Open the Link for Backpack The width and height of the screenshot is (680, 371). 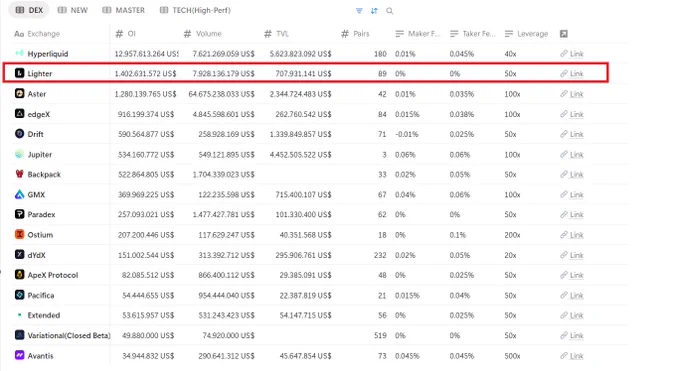572,174
